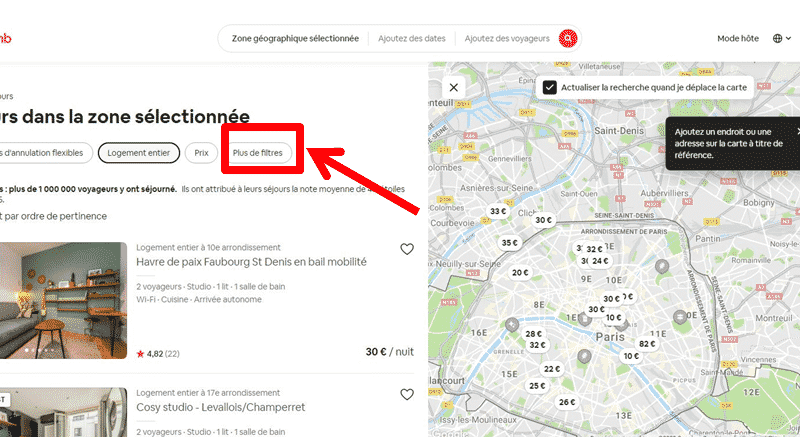800x437 pixels.
Task: Click the Levallois/Champerret listing photo
Action: click(x=63, y=412)
